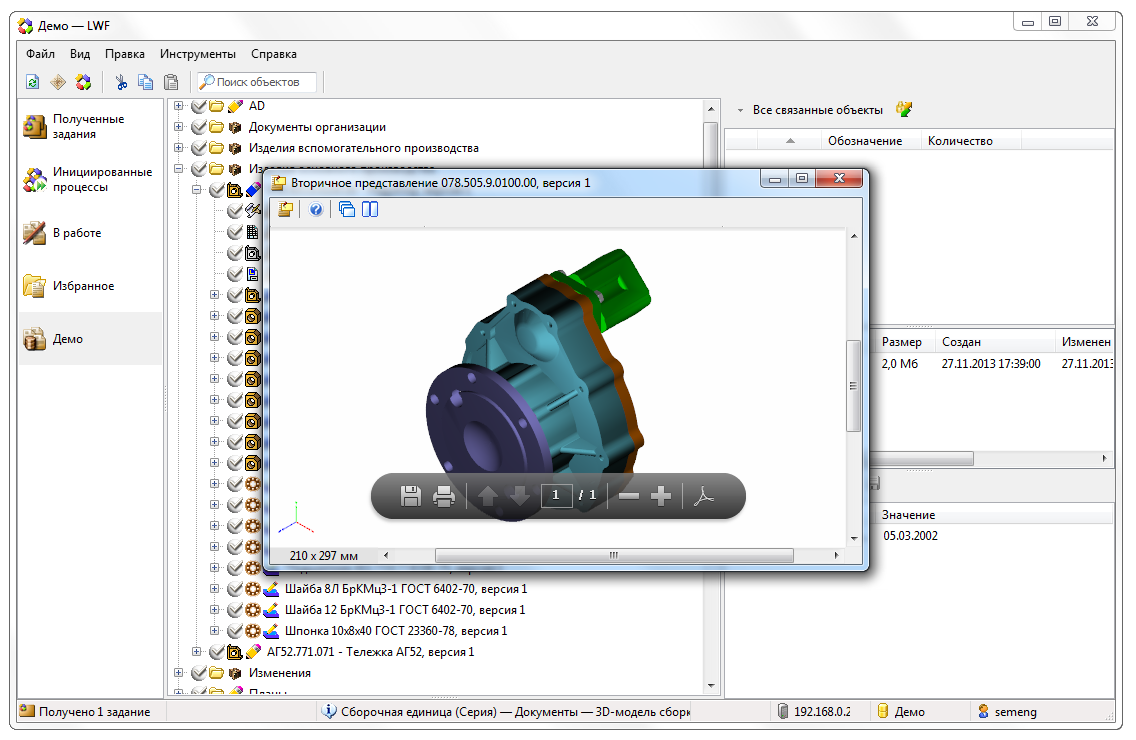Viewport: 1136px width, 740px height.
Task: Expand the Шпонка 10x8x40 node
Action: click(x=214, y=631)
